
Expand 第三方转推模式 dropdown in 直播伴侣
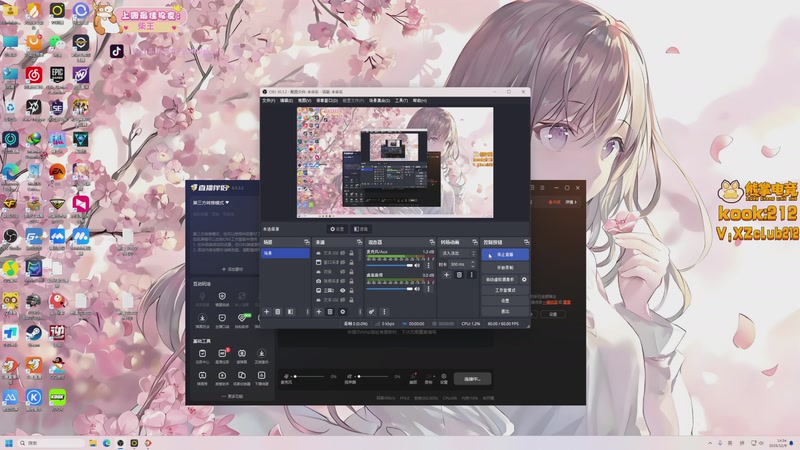(211, 203)
